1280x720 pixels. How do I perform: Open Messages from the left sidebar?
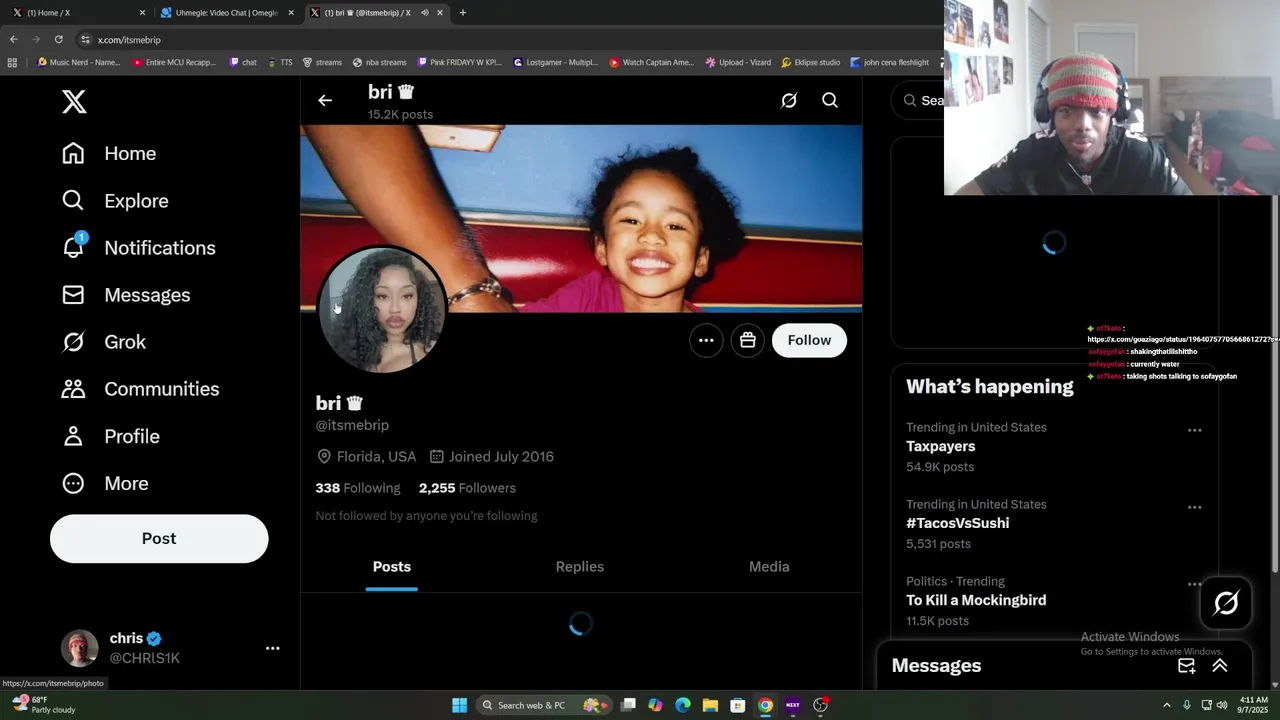pos(126,295)
